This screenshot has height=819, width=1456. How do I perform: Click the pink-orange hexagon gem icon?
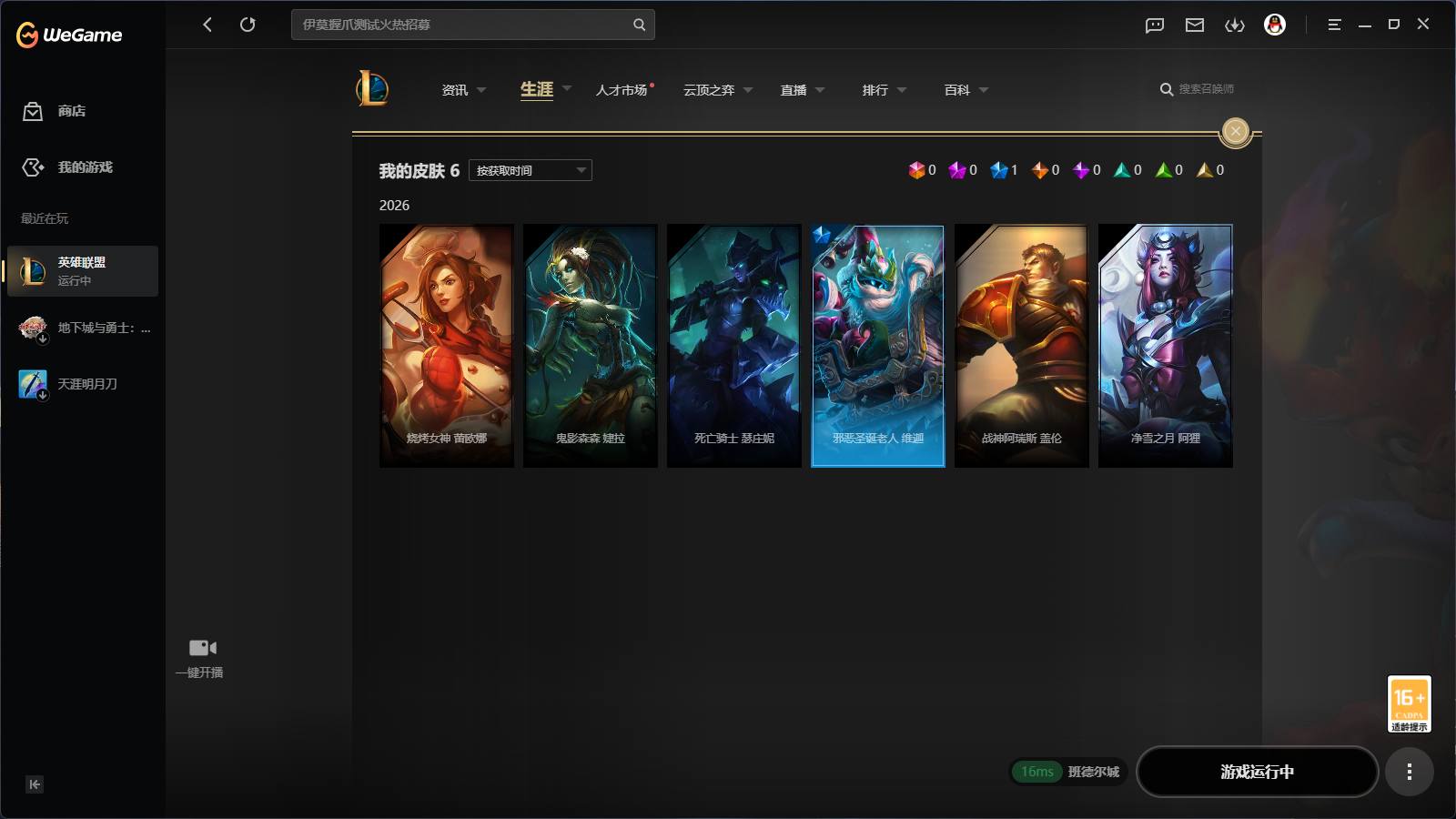[x=916, y=170]
